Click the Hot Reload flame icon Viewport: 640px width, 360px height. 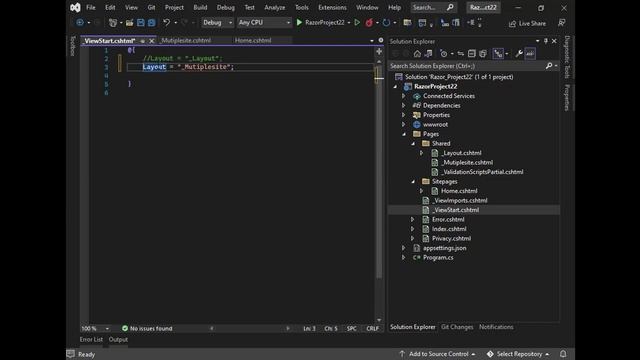click(369, 22)
